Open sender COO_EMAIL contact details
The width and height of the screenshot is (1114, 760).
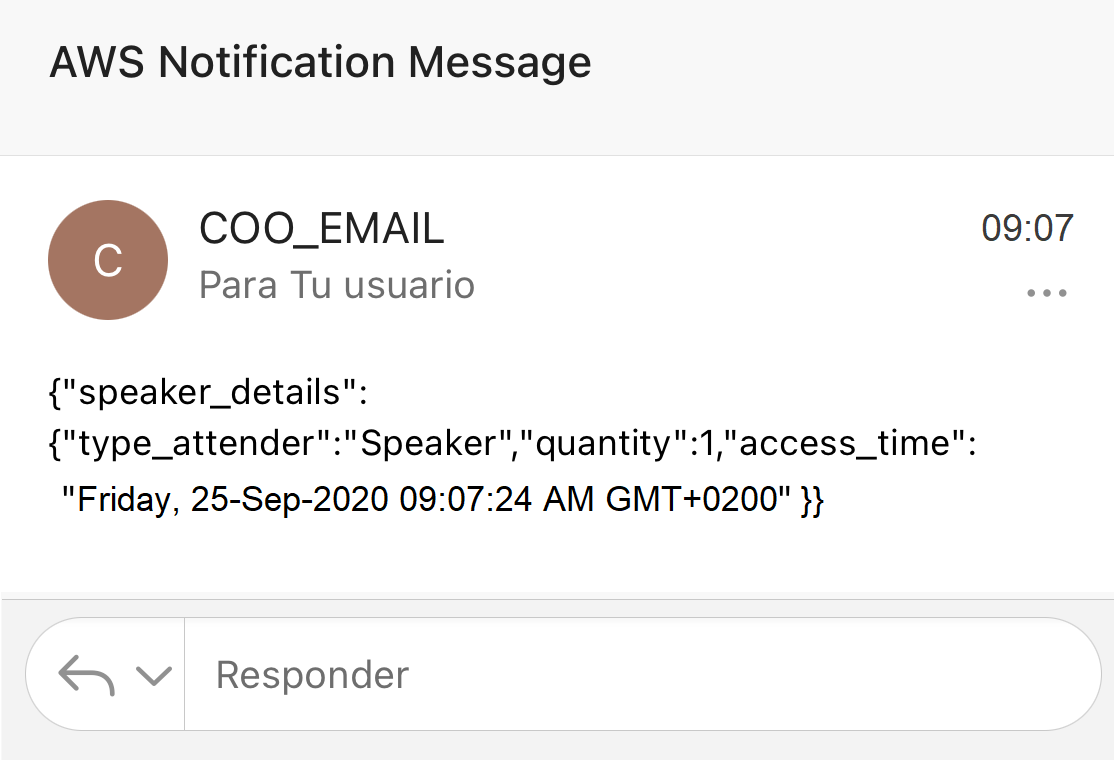click(x=321, y=230)
